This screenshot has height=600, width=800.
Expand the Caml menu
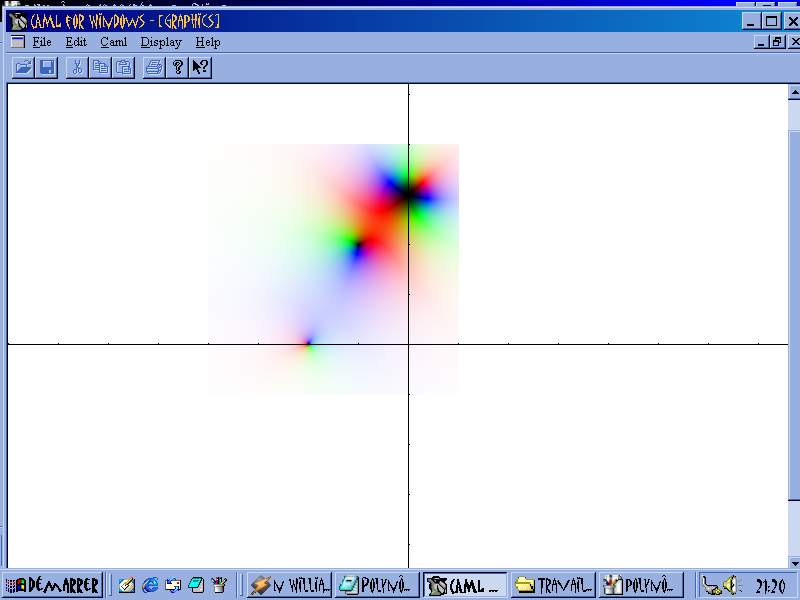click(113, 42)
